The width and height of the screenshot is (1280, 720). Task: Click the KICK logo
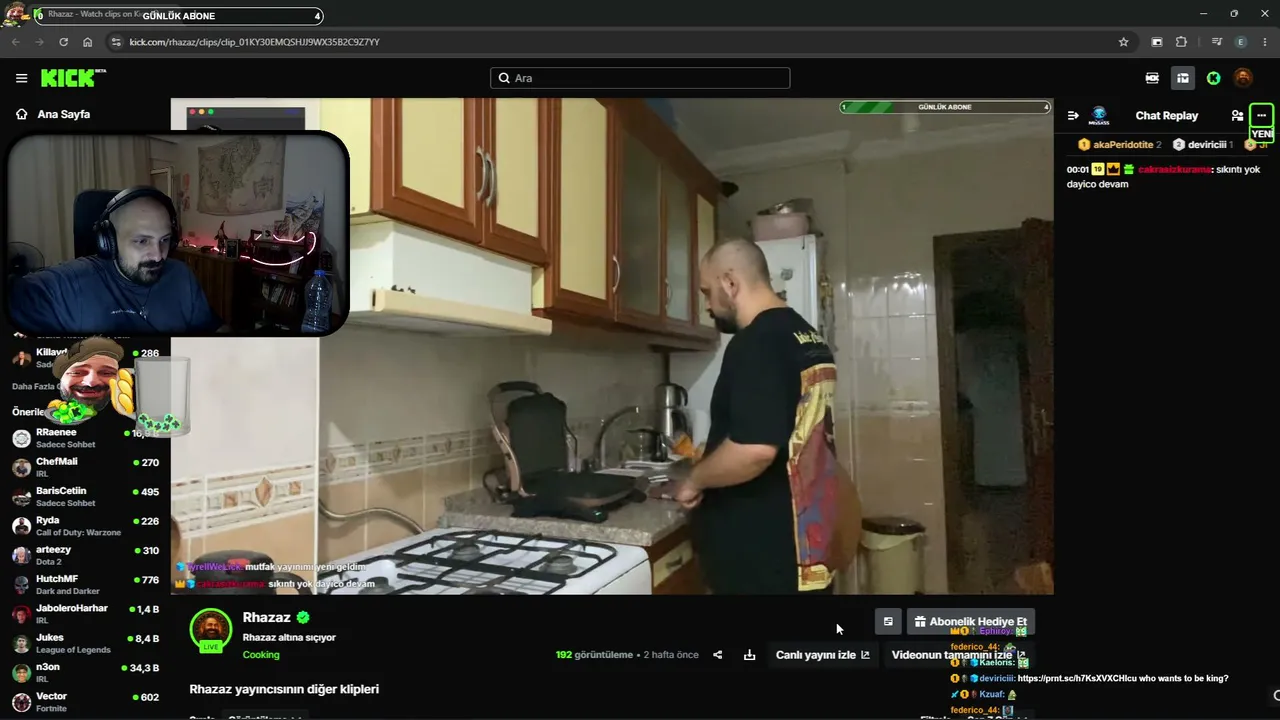[x=73, y=78]
